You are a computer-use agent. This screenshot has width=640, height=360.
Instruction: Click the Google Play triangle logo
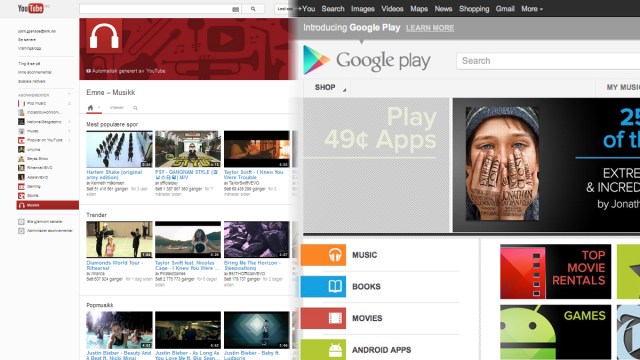[x=316, y=60]
